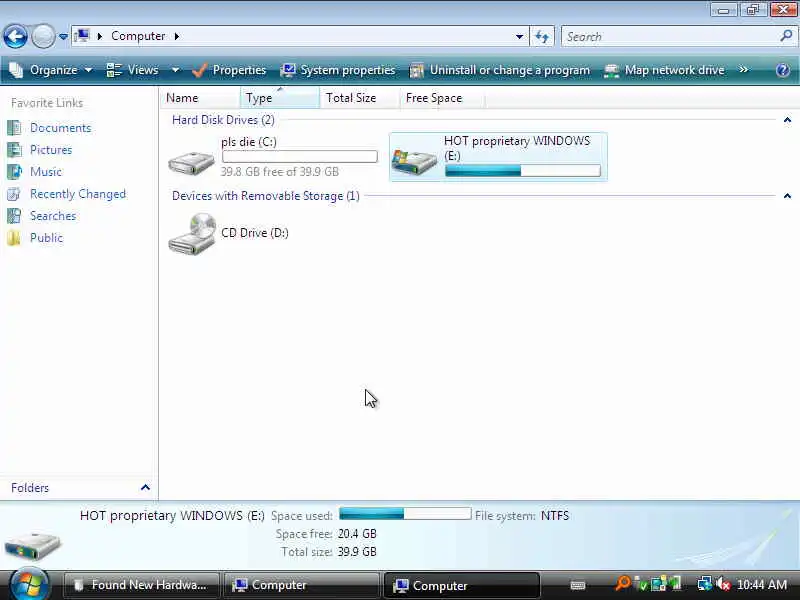
Task: Click the C: drive capacity bar
Action: 299,156
